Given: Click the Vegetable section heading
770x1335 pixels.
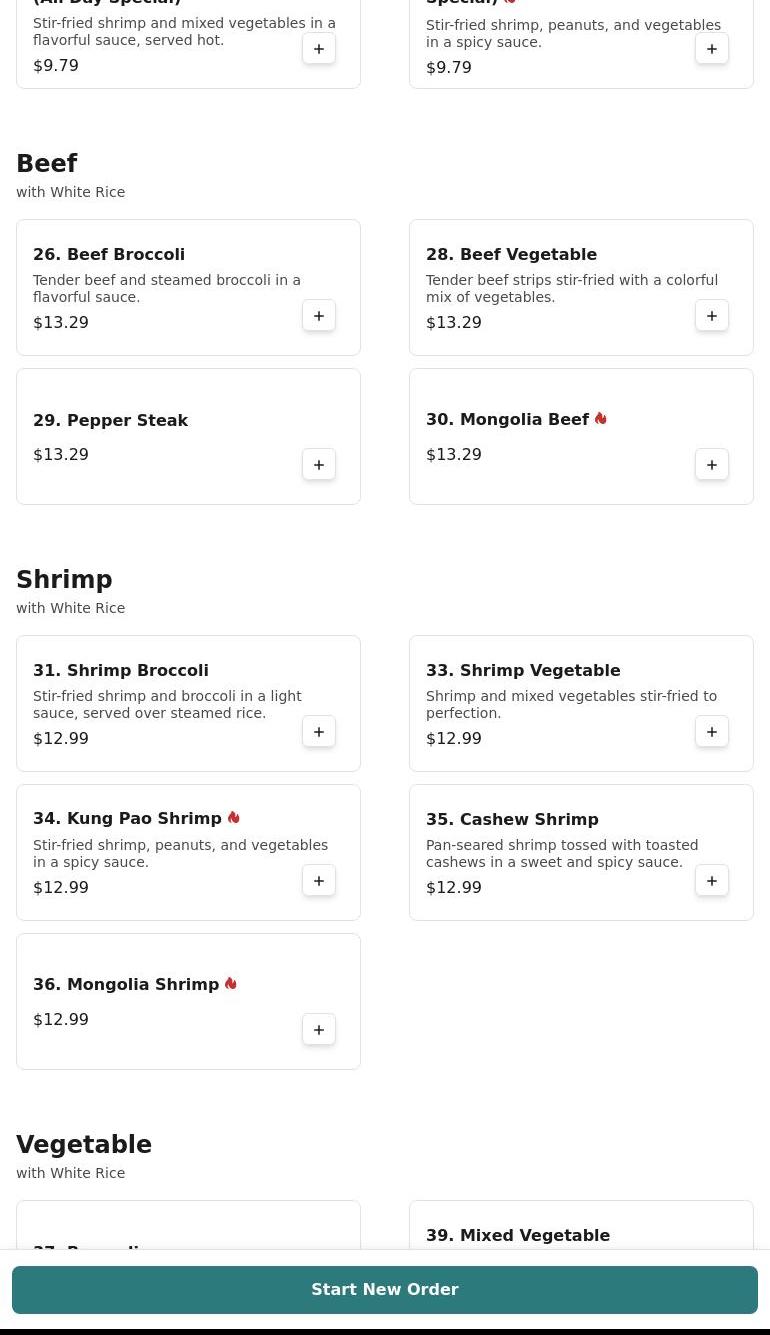Looking at the screenshot, I should tap(84, 1145).
